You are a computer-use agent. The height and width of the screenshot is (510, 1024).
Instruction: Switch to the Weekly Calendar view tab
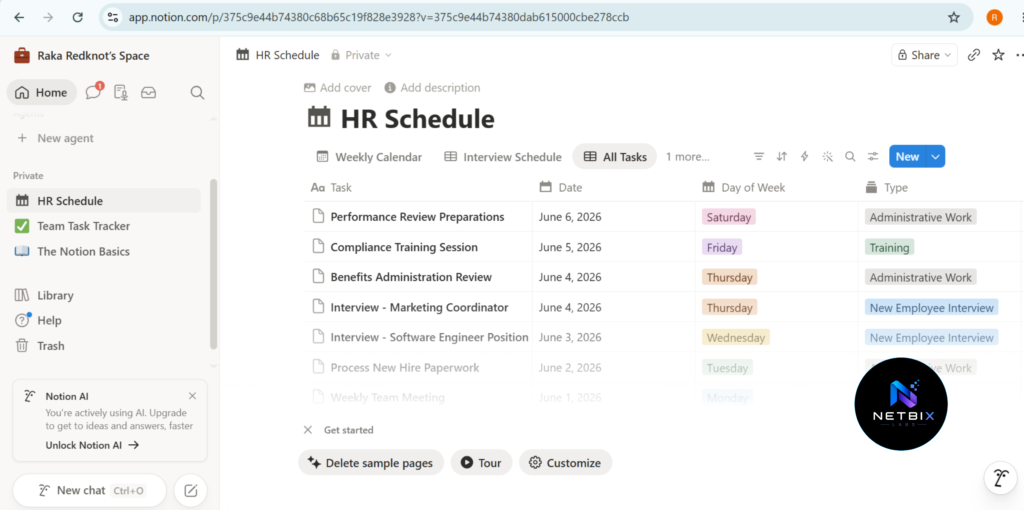[x=369, y=157]
